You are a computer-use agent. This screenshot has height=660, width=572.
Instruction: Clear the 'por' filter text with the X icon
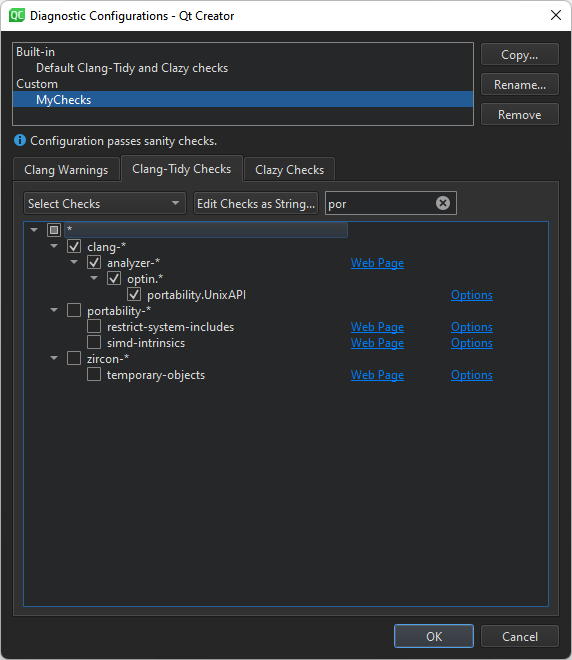pos(442,203)
